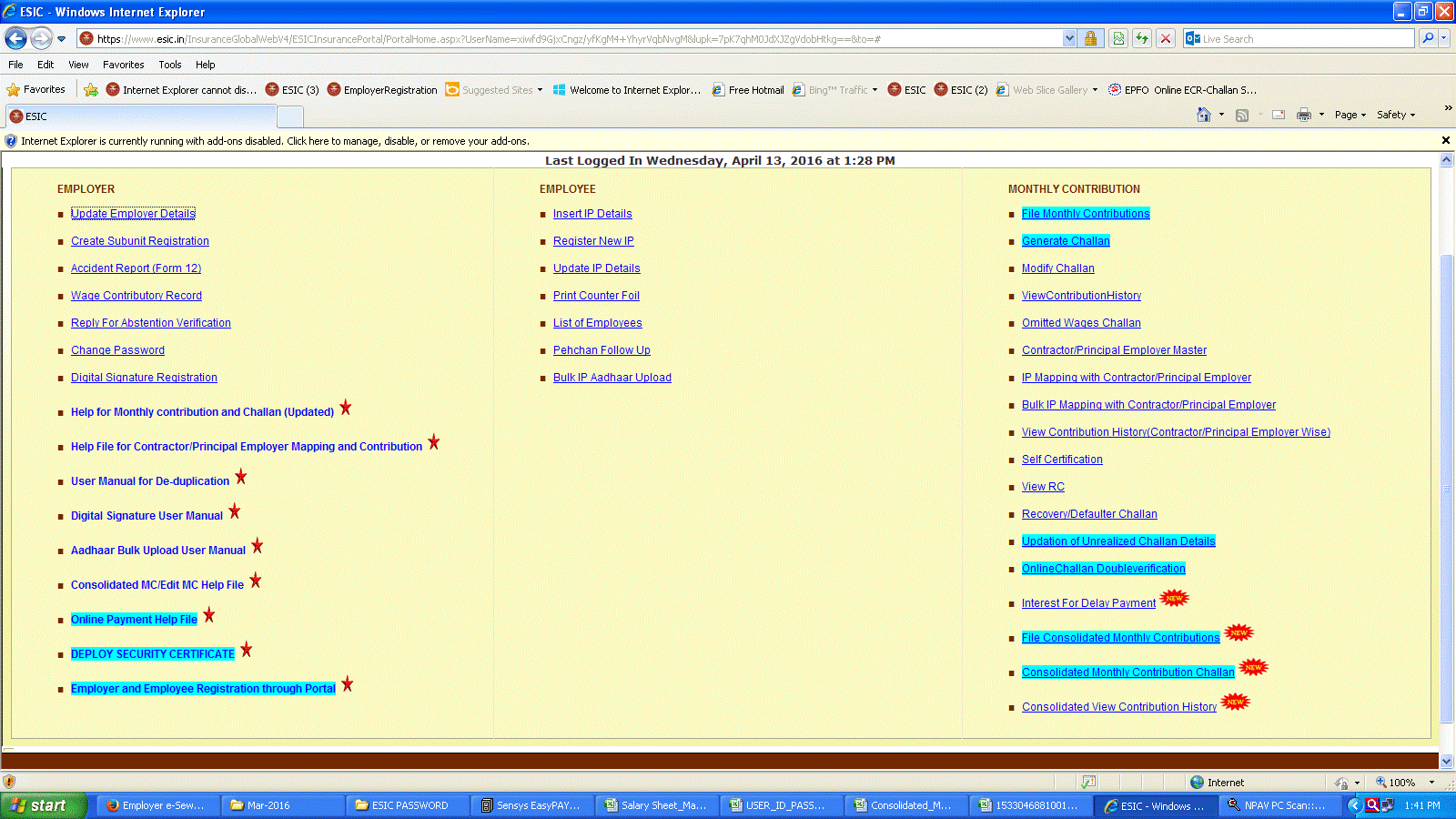Click the page scrollbar up arrow
The image size is (1456, 819).
(1447, 160)
